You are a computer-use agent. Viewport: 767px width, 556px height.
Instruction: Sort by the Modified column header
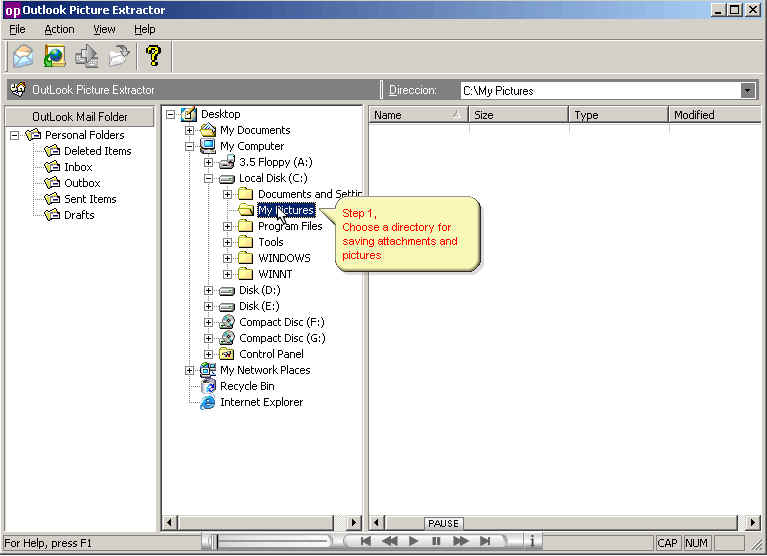coord(714,115)
